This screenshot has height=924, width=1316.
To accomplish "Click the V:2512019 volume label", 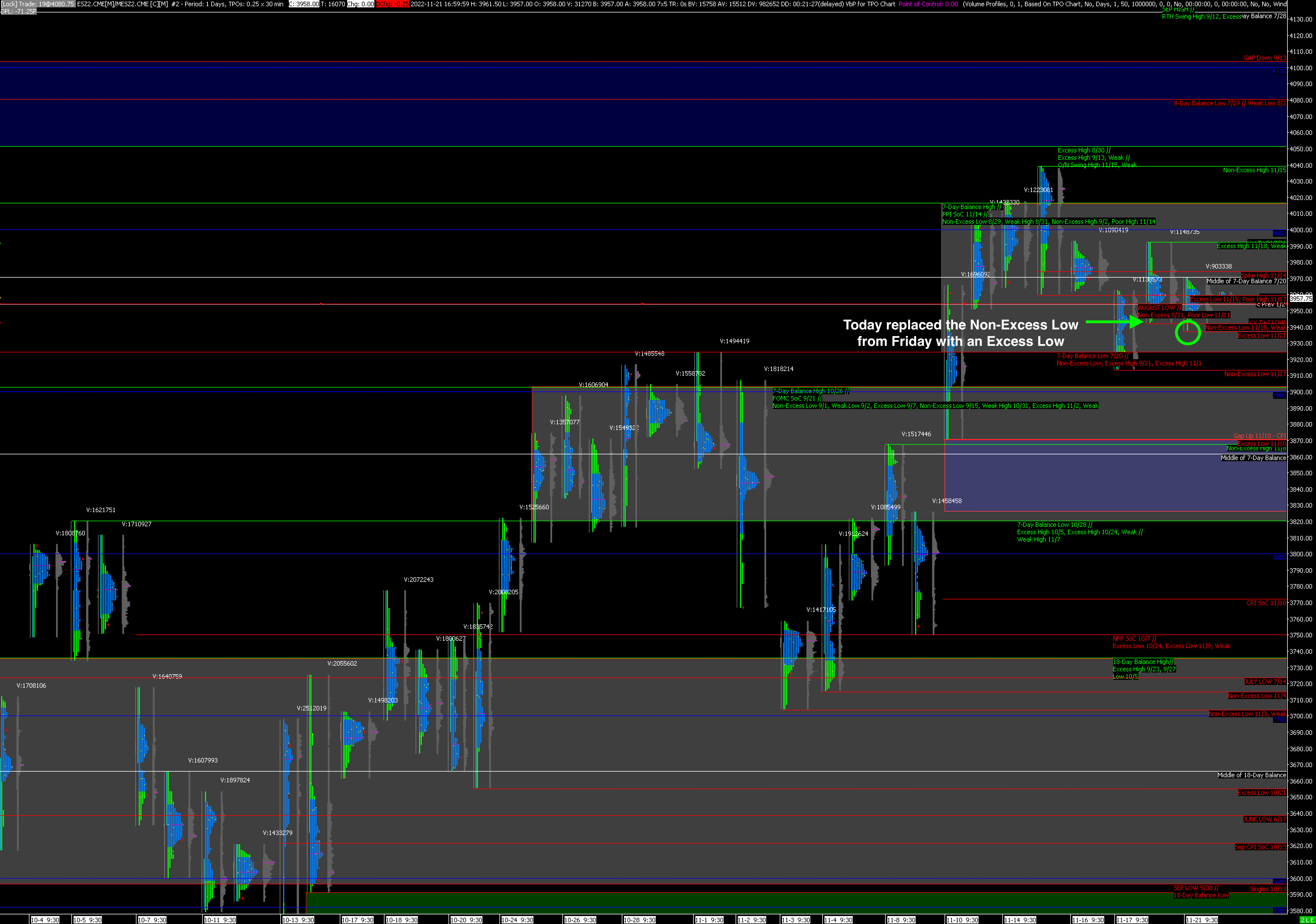I will click(311, 708).
